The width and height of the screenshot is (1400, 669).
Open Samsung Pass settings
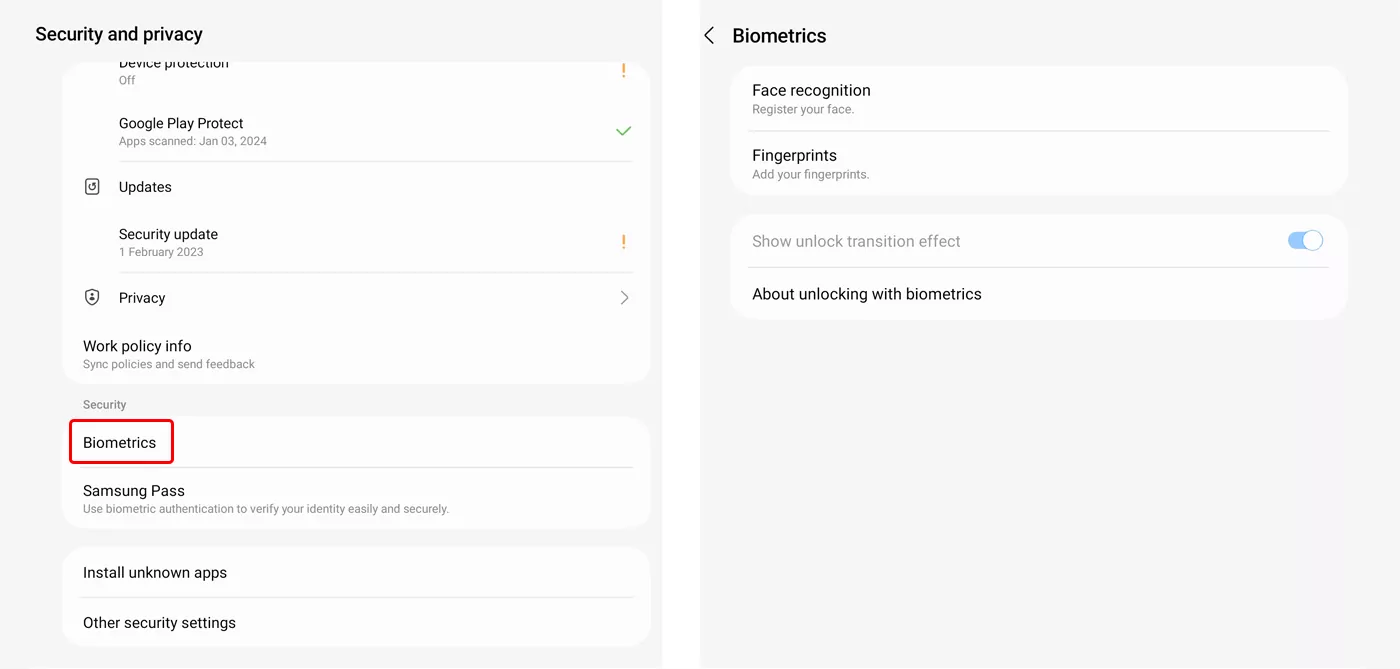[x=134, y=491]
